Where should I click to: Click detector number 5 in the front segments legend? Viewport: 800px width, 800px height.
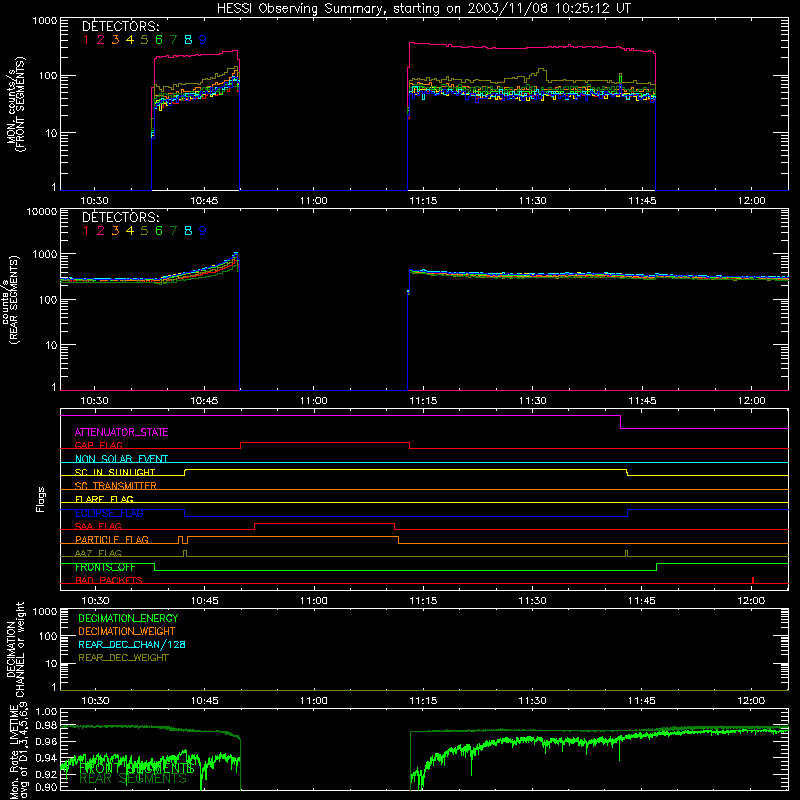click(x=144, y=40)
